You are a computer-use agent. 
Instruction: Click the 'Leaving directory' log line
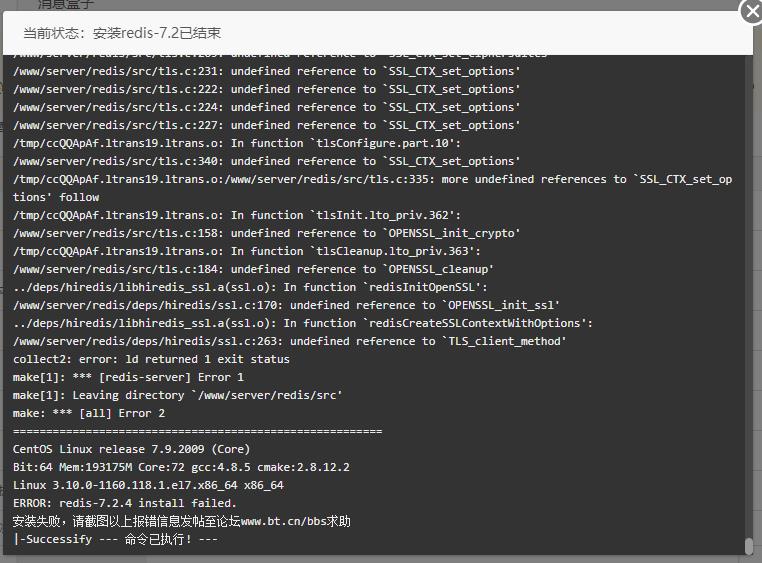[x=177, y=395]
